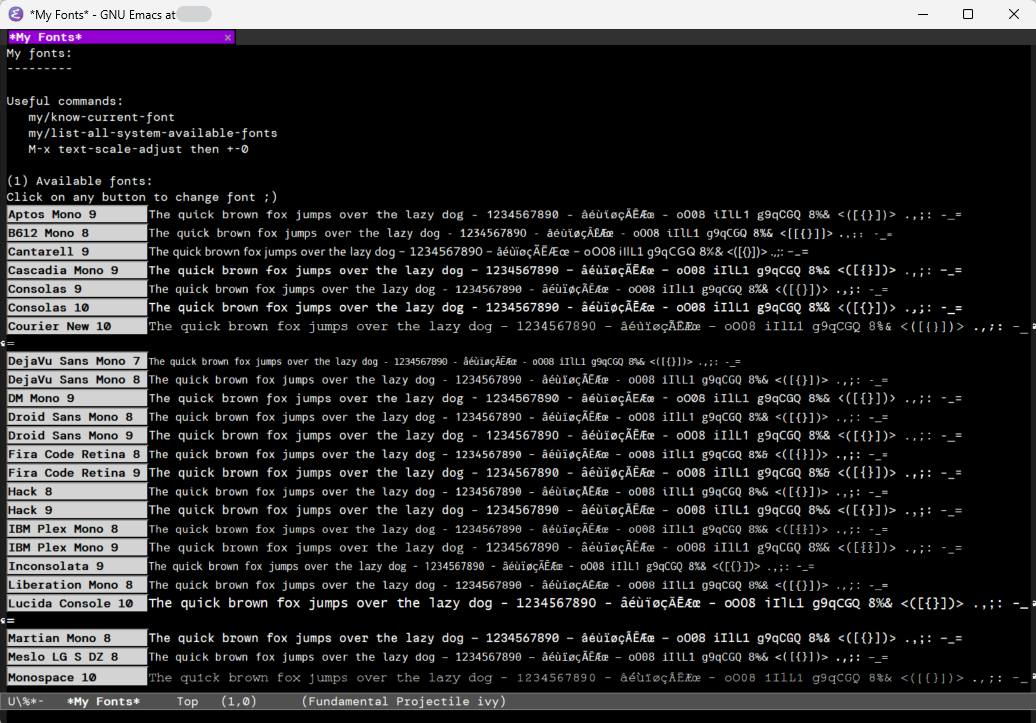Select DejaVu Sans Mono 7 font
This screenshot has width=1036, height=723.
point(76,361)
